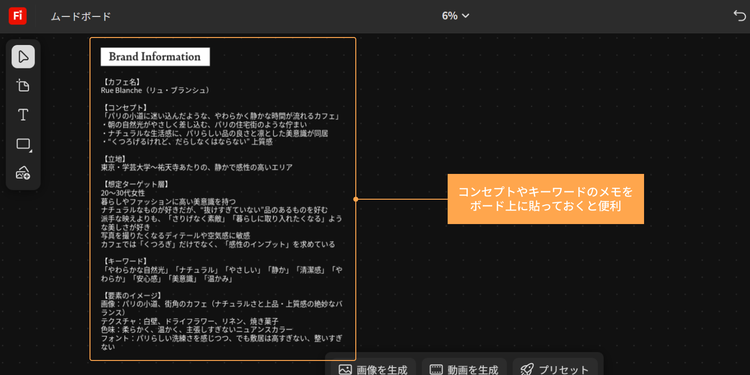Select the pointer selection tool
Image resolution: width=750 pixels, height=375 pixels.
pos(23,57)
